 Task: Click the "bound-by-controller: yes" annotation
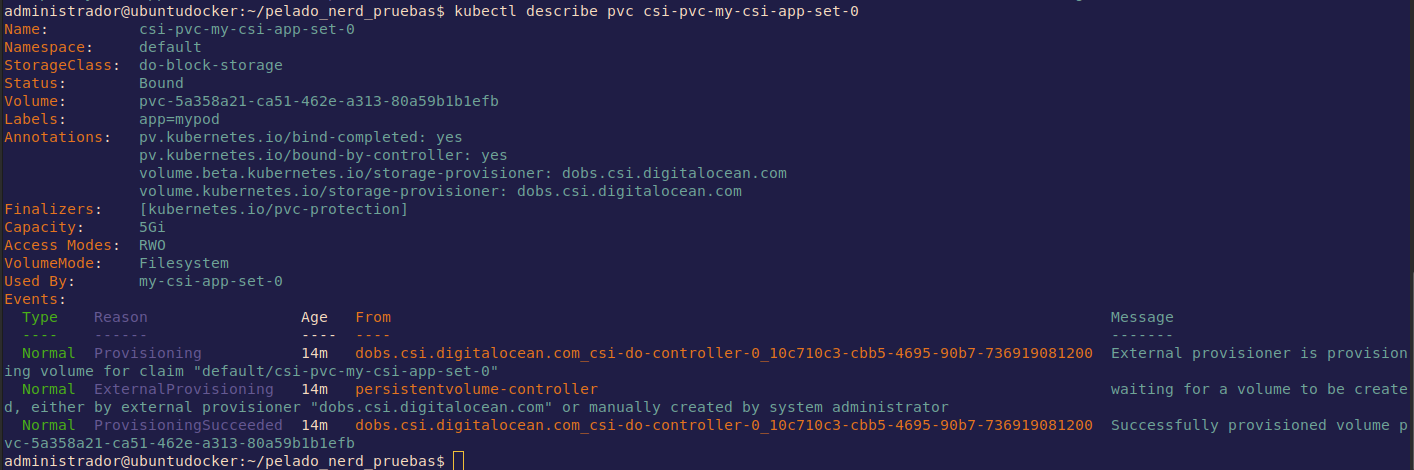(322, 155)
